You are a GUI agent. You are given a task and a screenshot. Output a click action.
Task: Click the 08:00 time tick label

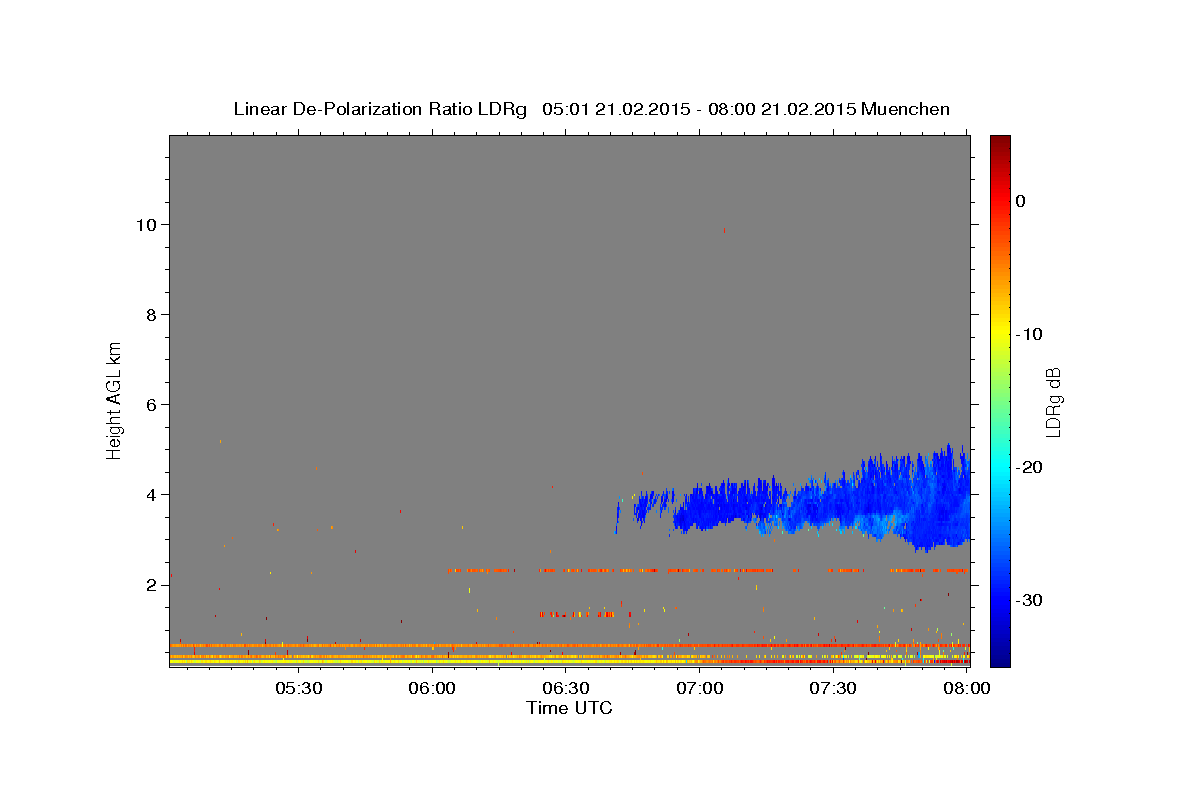966,689
